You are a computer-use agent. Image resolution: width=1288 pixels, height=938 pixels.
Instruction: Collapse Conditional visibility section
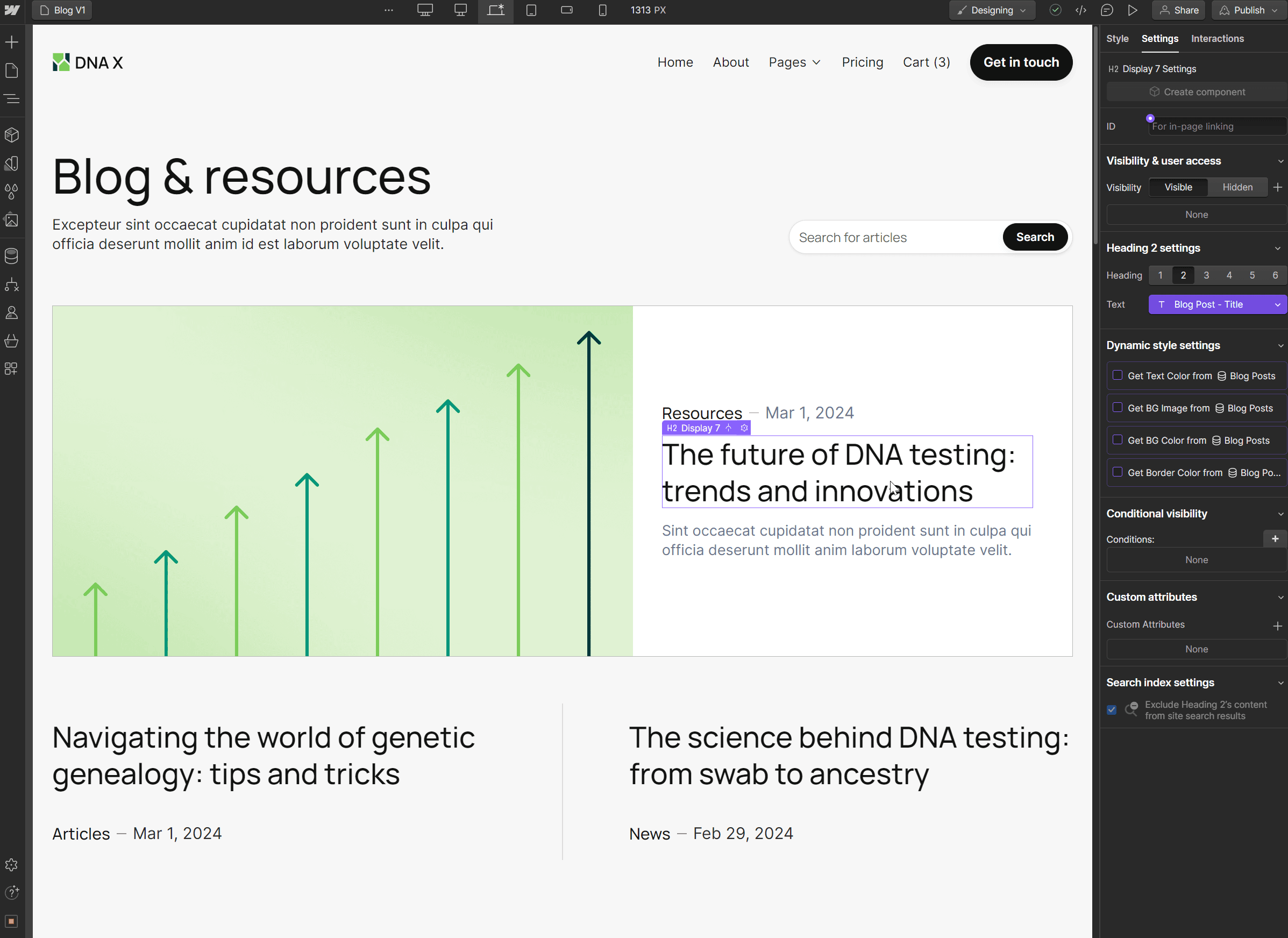1280,514
